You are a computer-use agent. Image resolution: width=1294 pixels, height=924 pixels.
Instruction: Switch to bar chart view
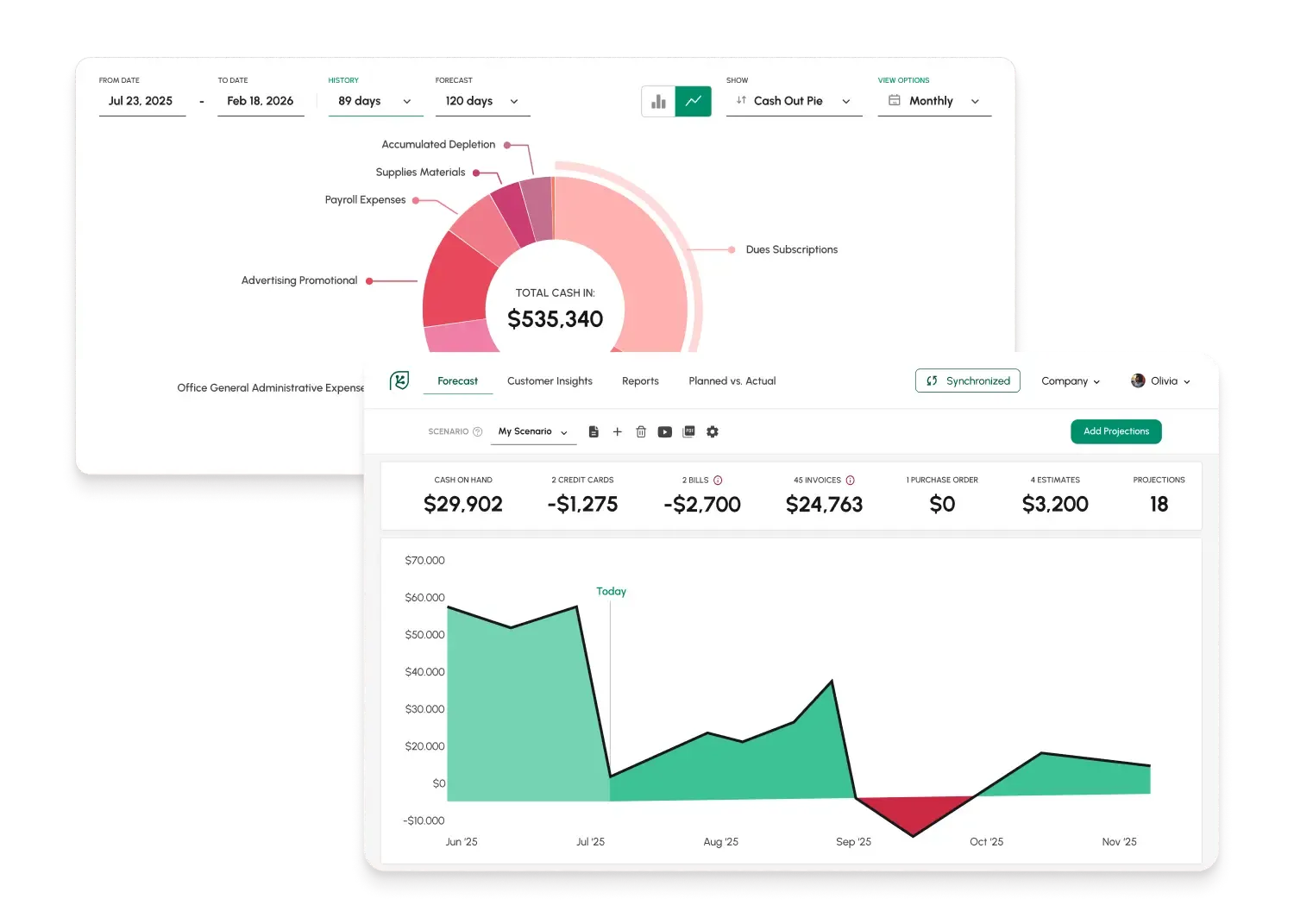click(x=658, y=101)
